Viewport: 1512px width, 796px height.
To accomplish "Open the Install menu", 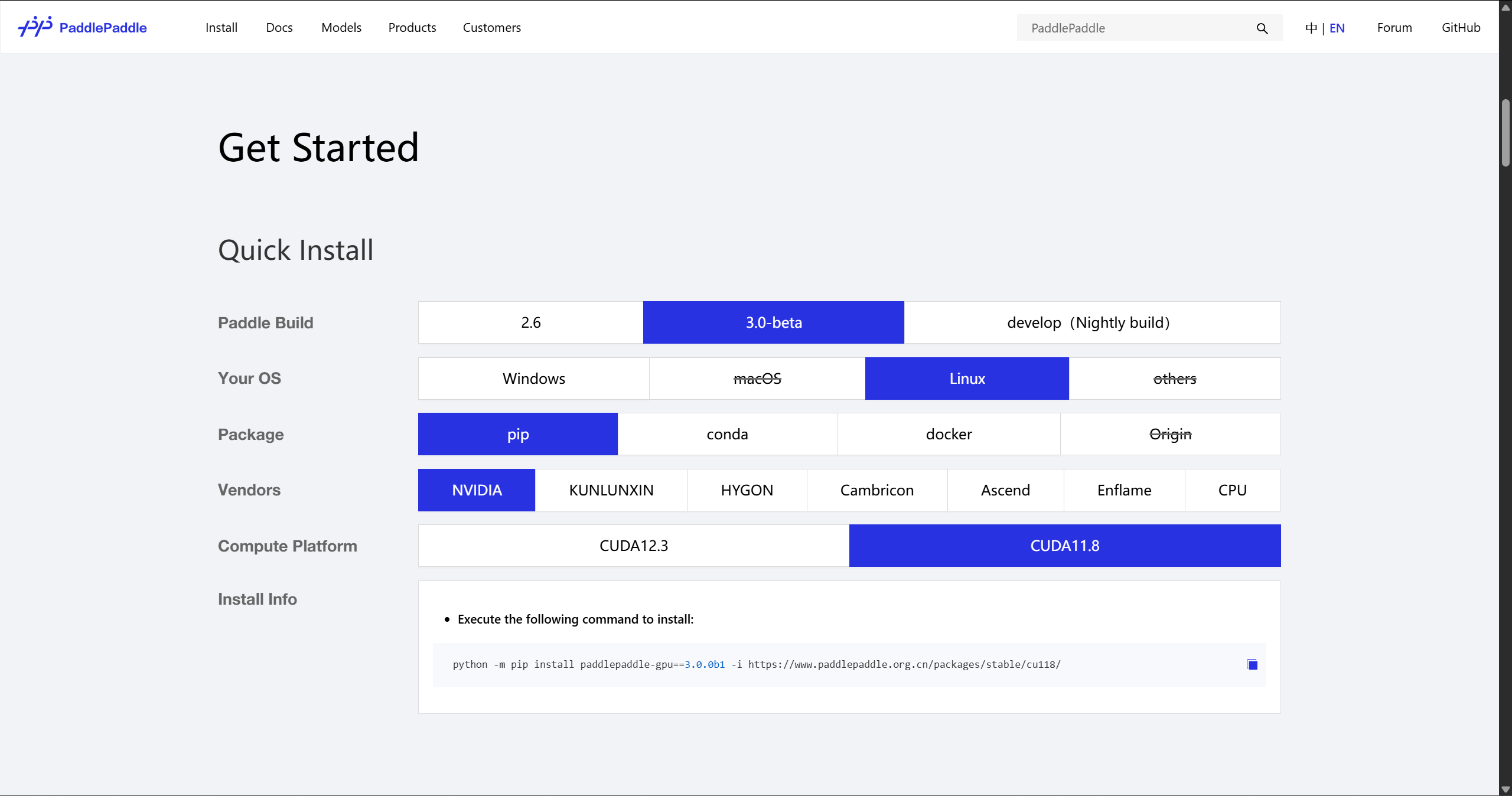I will [221, 28].
